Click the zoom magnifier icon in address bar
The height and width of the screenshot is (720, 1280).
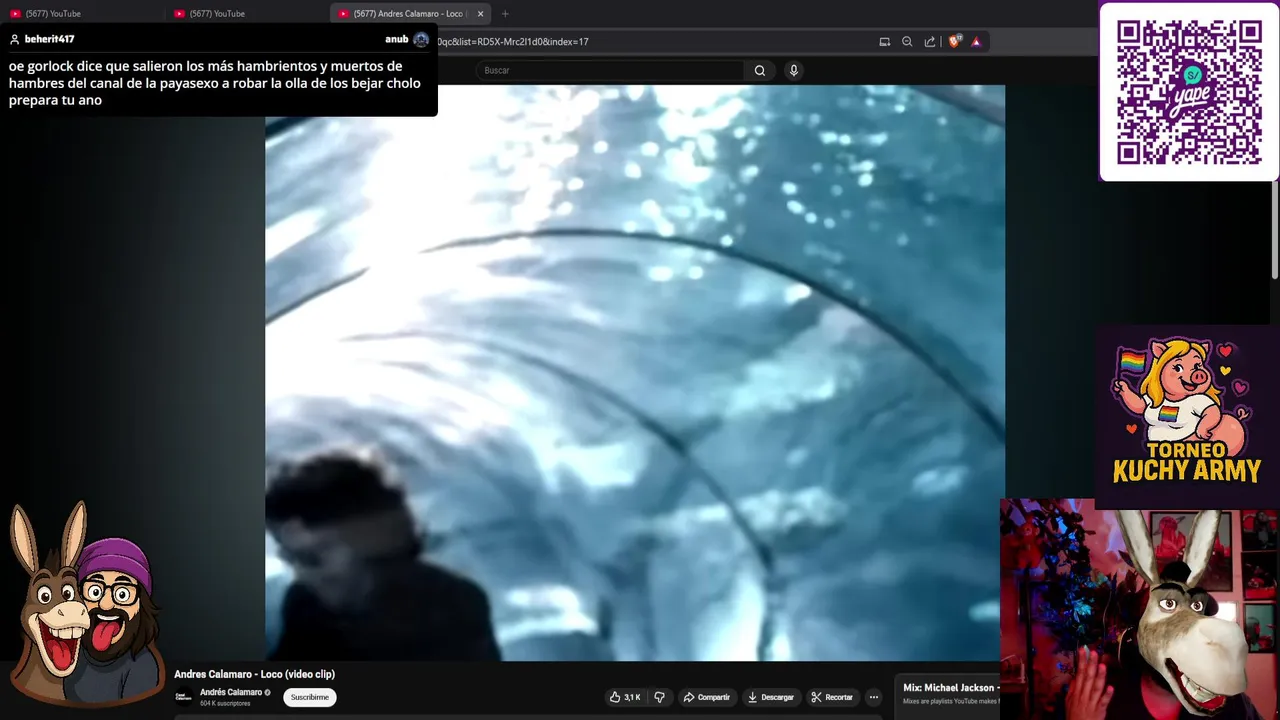tap(907, 42)
